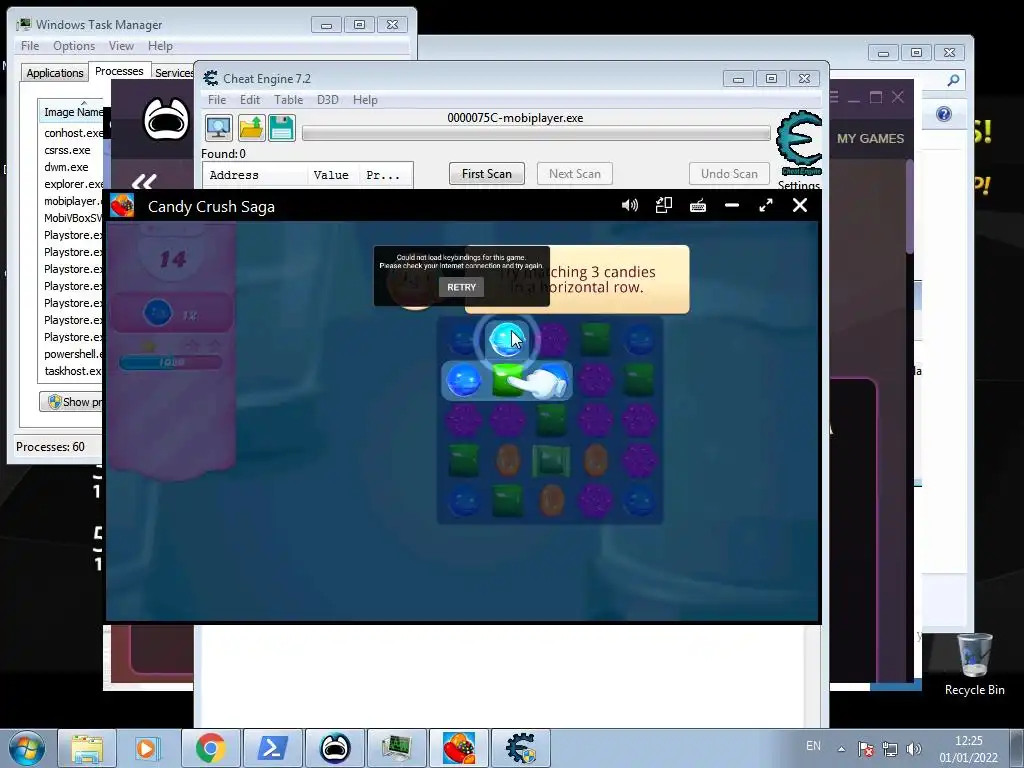The height and width of the screenshot is (768, 1024).
Task: Open Windows Start button
Action: tap(27, 748)
